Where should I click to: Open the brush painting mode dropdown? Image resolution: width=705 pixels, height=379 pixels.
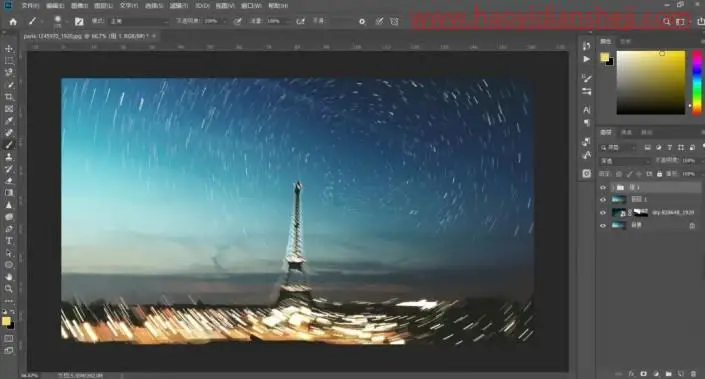click(x=138, y=21)
